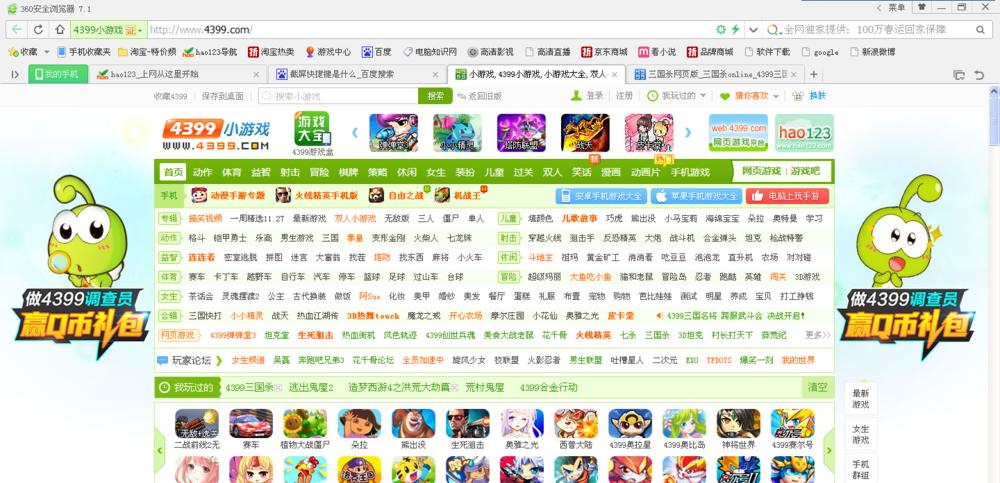1000x483 pixels.
Task: Expand 更多>> in the 网页游戏 row
Action: pos(818,334)
